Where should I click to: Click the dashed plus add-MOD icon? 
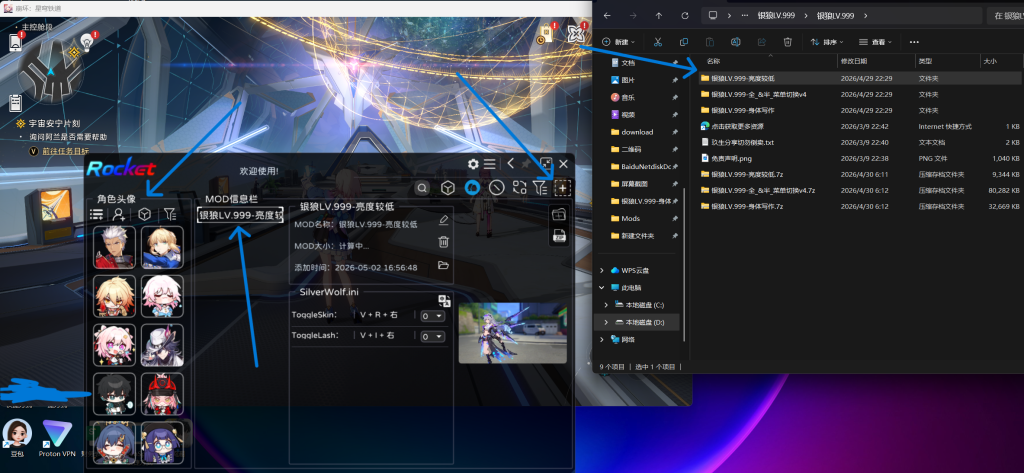click(562, 188)
